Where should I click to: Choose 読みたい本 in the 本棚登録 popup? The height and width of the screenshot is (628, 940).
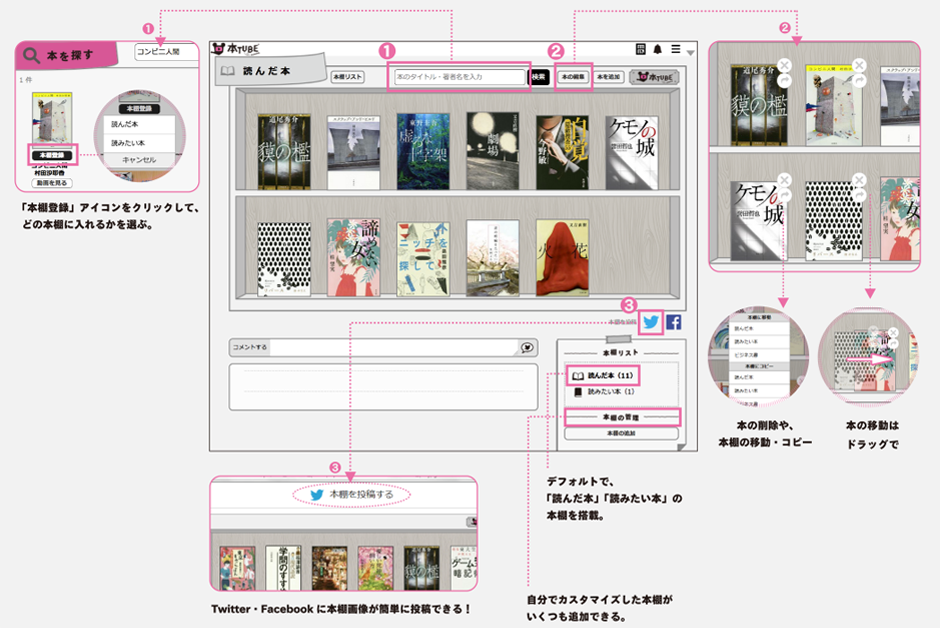pos(139,143)
